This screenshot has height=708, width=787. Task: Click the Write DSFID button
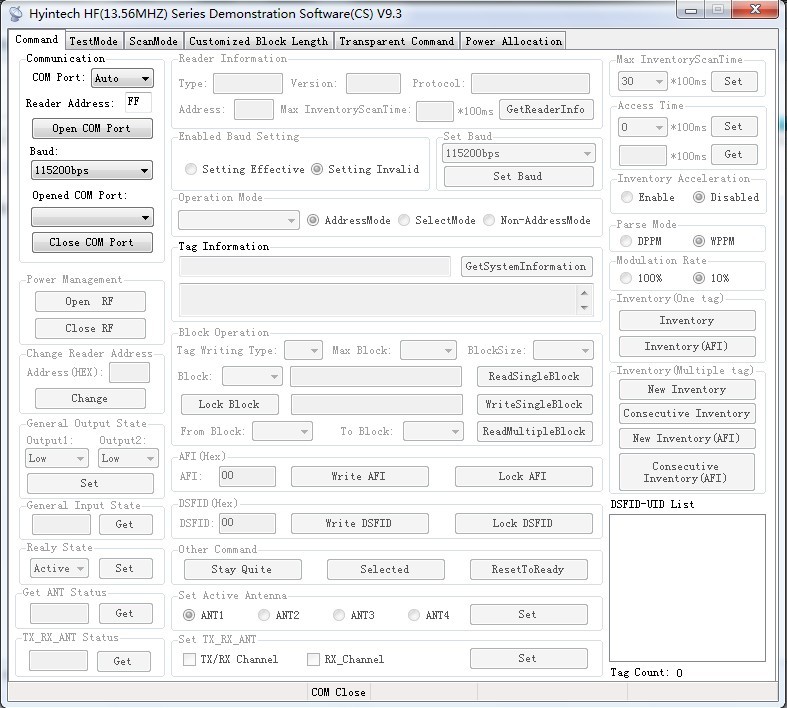pos(360,524)
